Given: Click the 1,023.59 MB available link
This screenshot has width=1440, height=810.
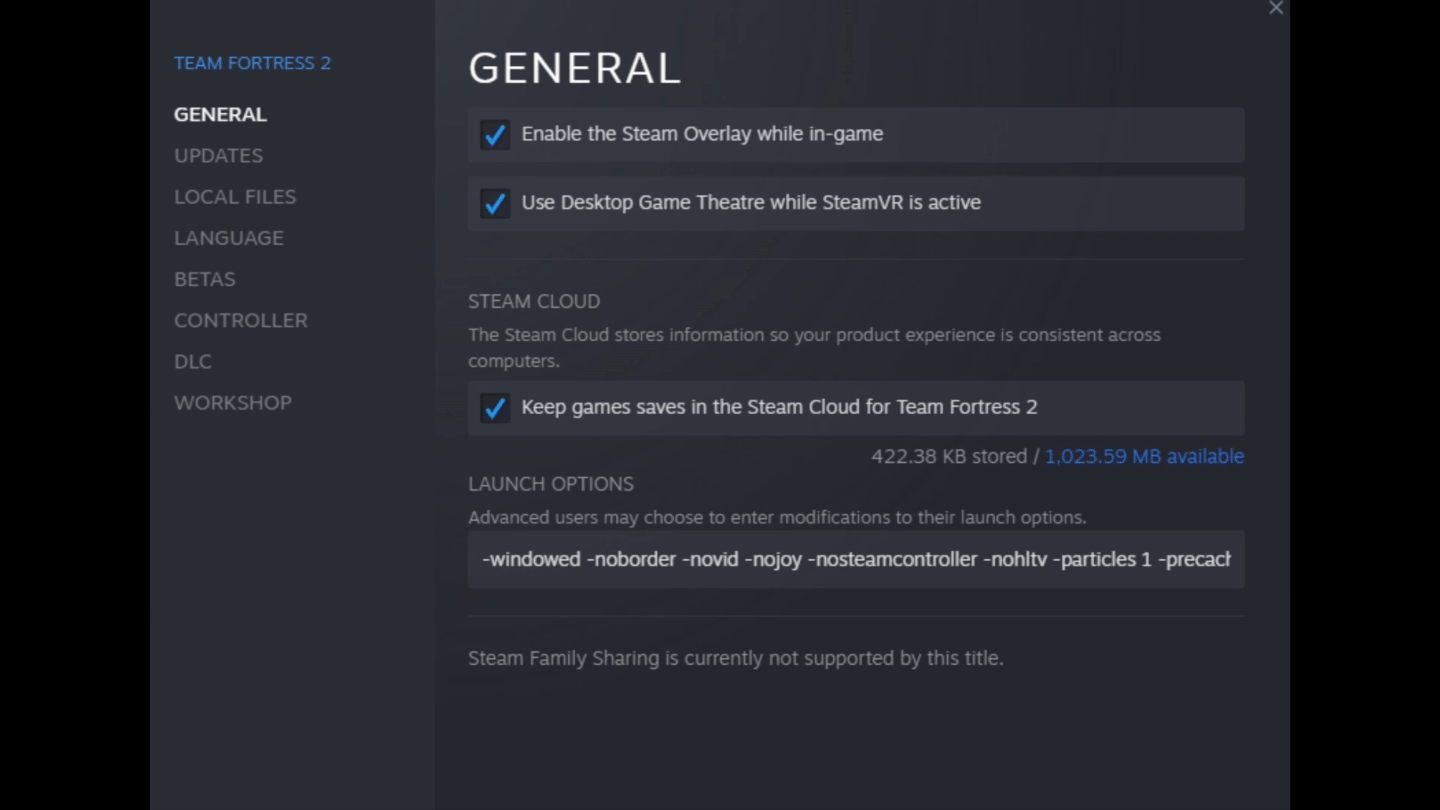Looking at the screenshot, I should click(x=1144, y=456).
